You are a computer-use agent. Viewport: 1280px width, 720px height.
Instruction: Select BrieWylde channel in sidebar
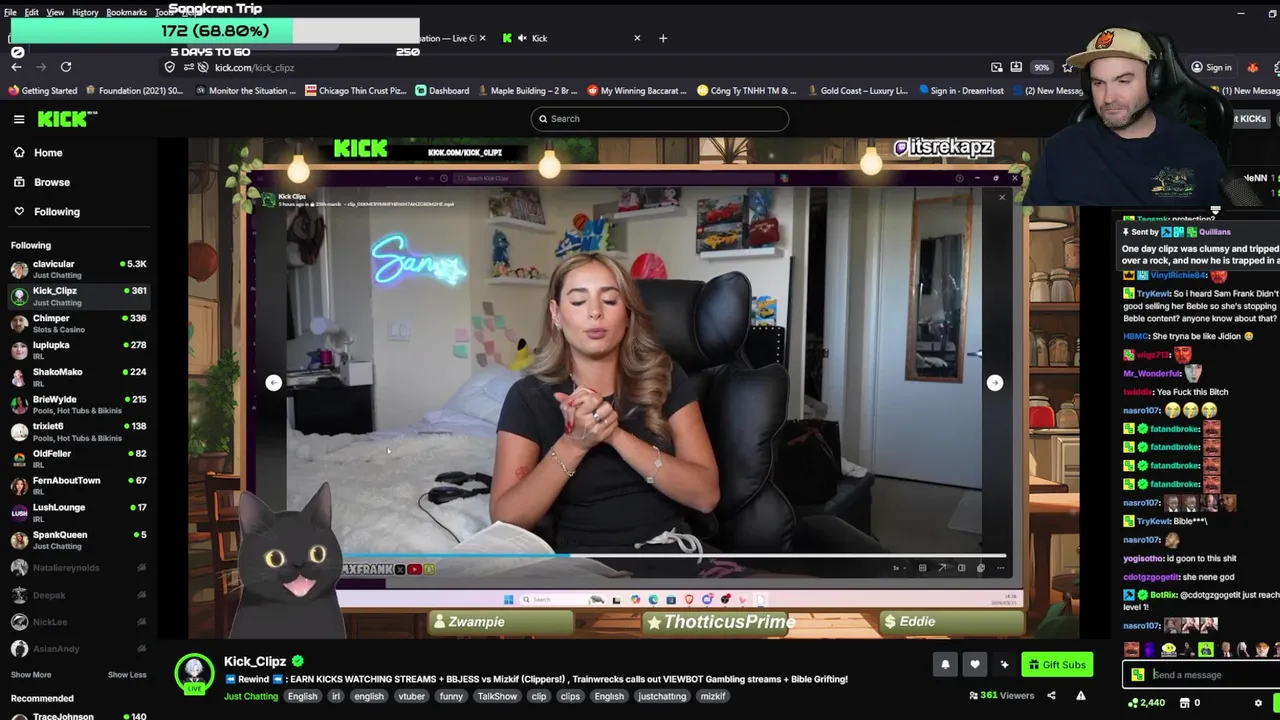(x=78, y=404)
